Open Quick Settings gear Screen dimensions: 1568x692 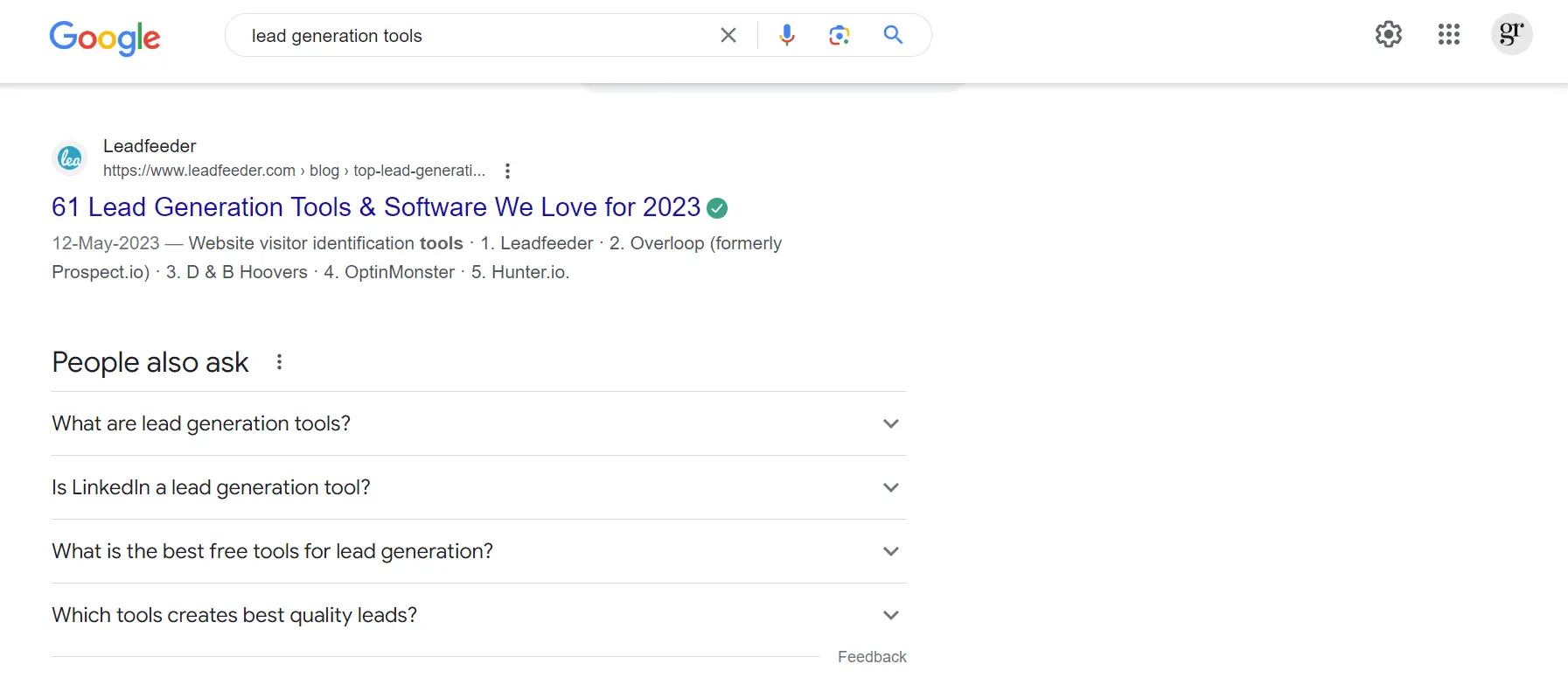pyautogui.click(x=1388, y=35)
